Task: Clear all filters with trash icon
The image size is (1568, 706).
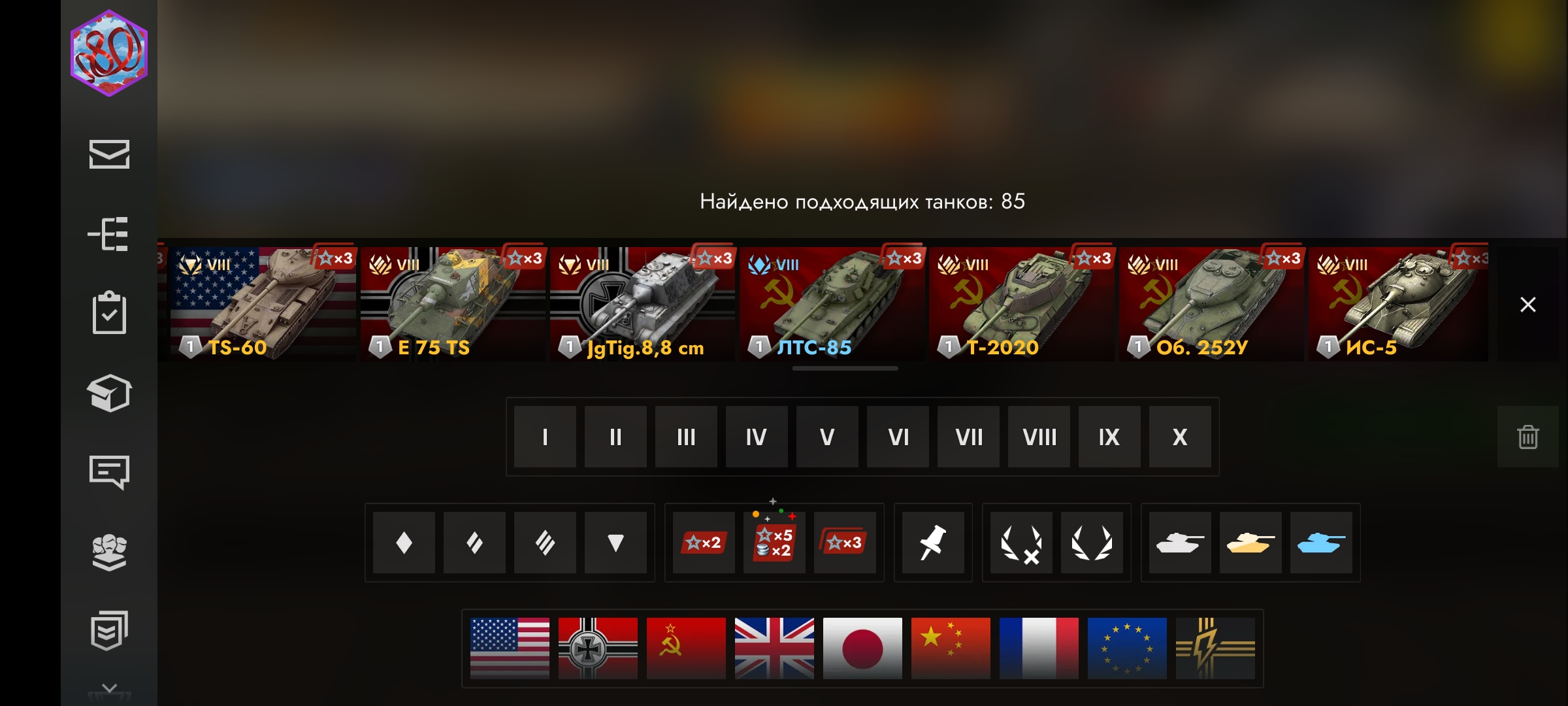Action: tap(1527, 437)
